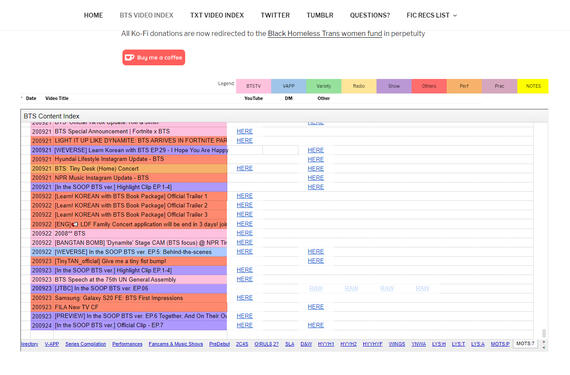Click the blue VAPP legend swatch
570x375 pixels.
[x=289, y=86]
